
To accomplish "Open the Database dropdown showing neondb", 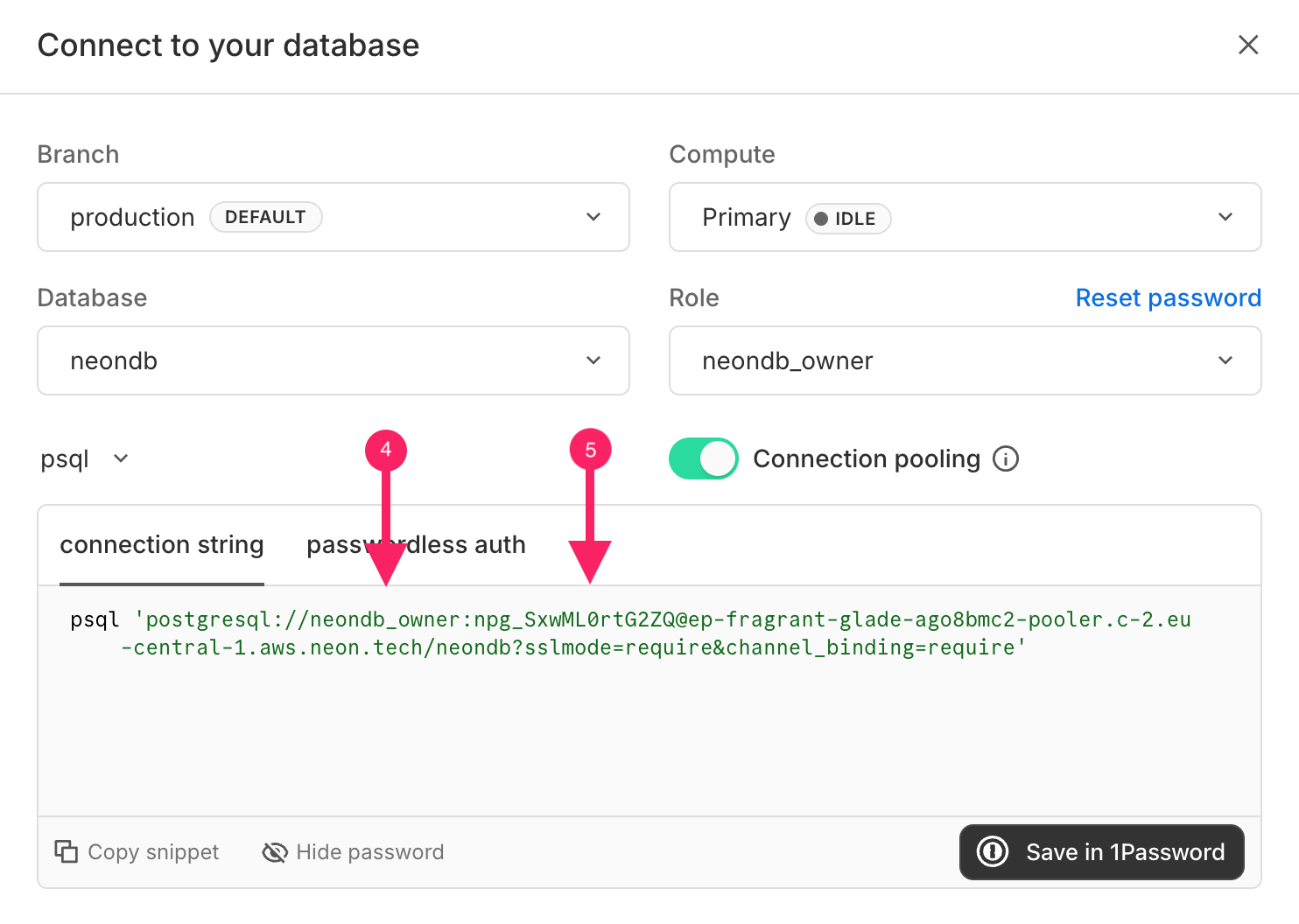I will 333,360.
